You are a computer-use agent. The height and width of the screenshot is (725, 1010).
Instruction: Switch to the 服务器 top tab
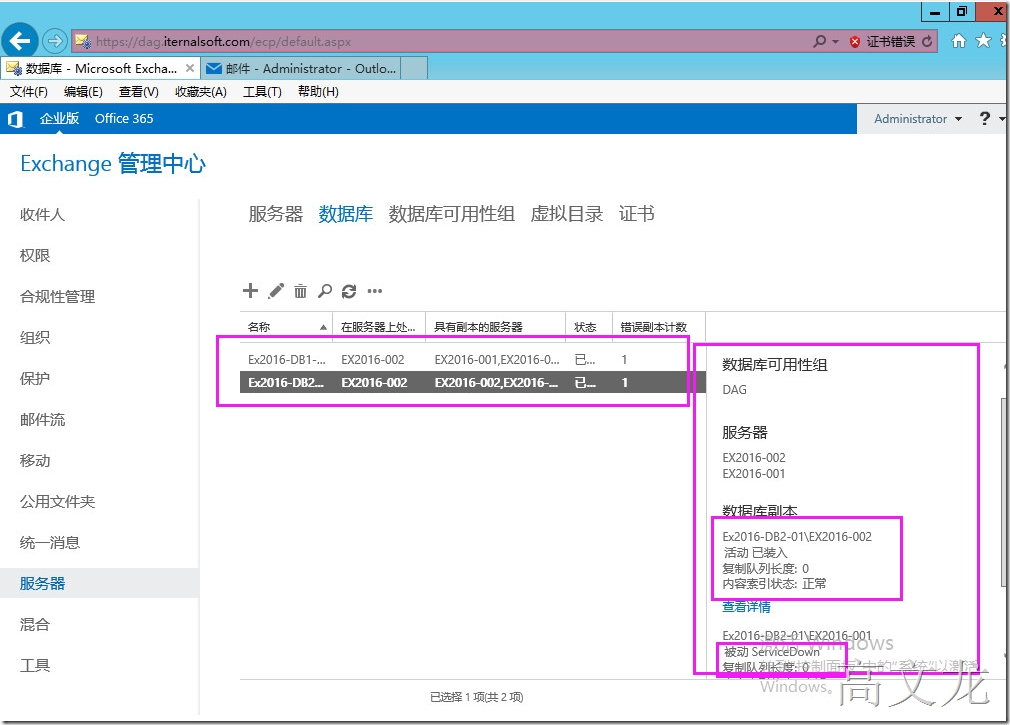pyautogui.click(x=276, y=214)
